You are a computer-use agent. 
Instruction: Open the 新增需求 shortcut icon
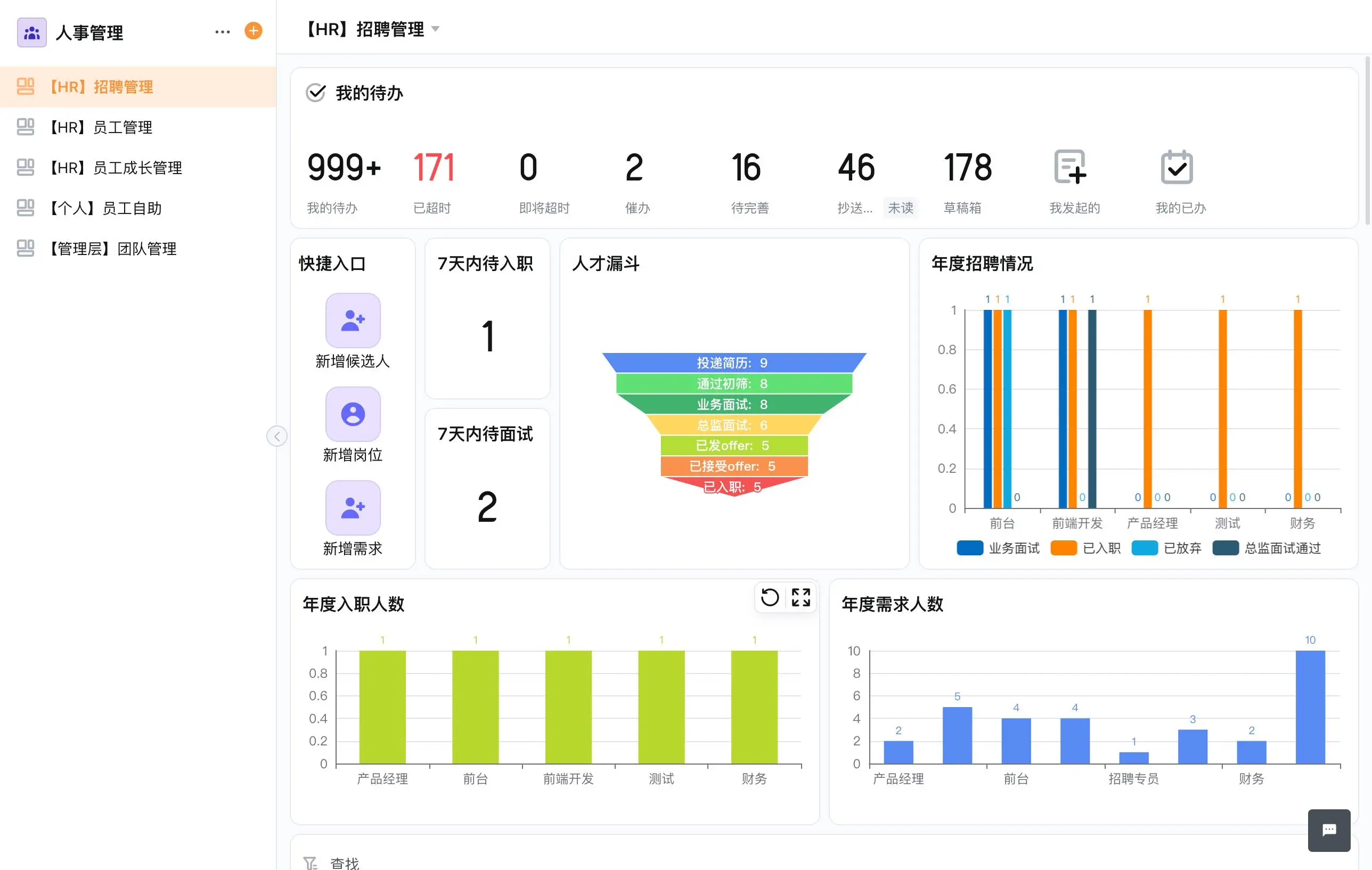pos(353,507)
